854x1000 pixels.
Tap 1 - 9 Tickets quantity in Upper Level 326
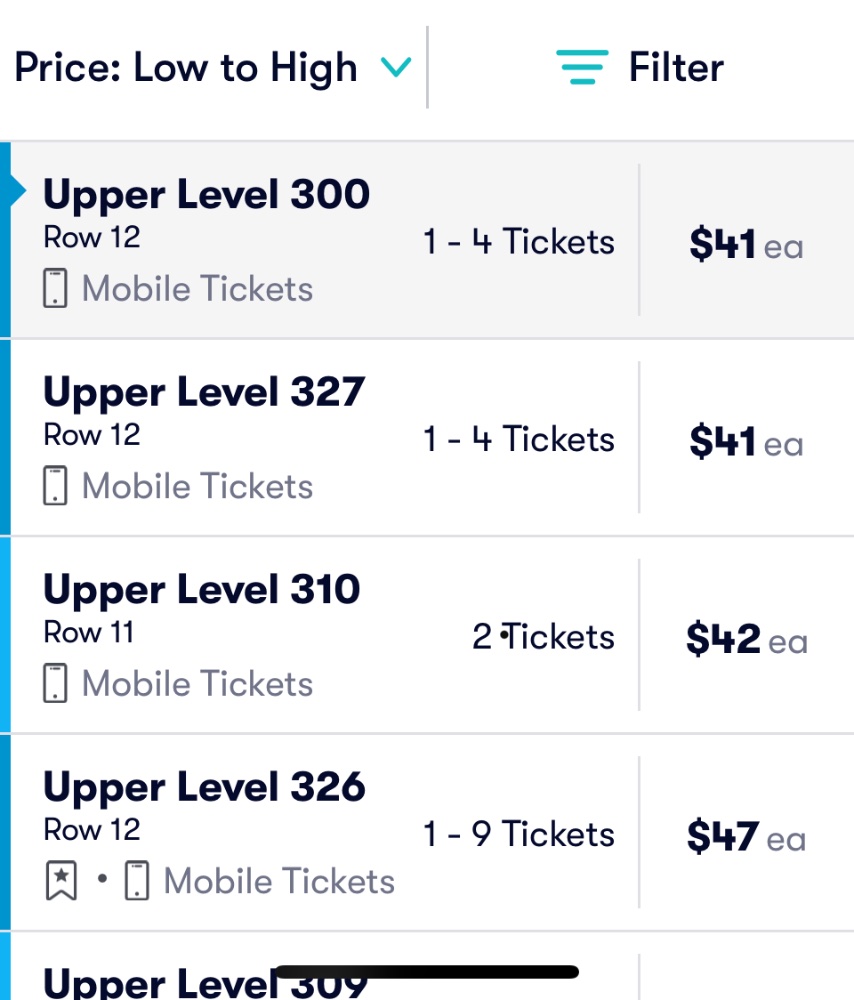(x=519, y=834)
